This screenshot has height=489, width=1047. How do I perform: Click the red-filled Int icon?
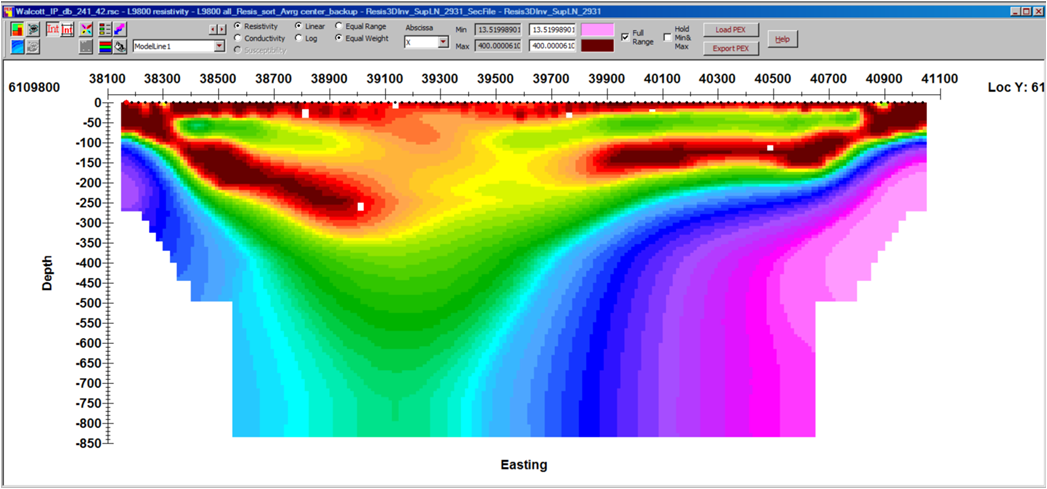pos(67,29)
